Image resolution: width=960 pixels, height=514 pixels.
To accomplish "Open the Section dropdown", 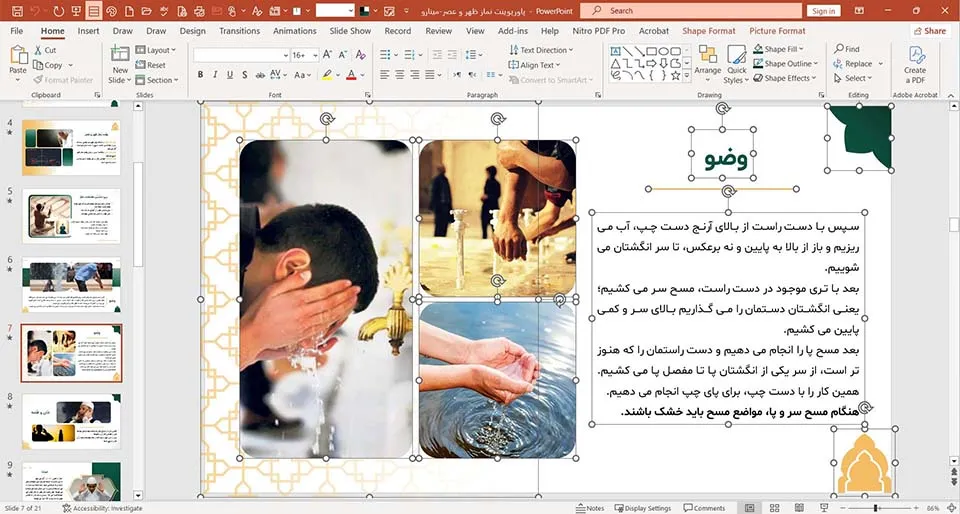I will (x=157, y=80).
